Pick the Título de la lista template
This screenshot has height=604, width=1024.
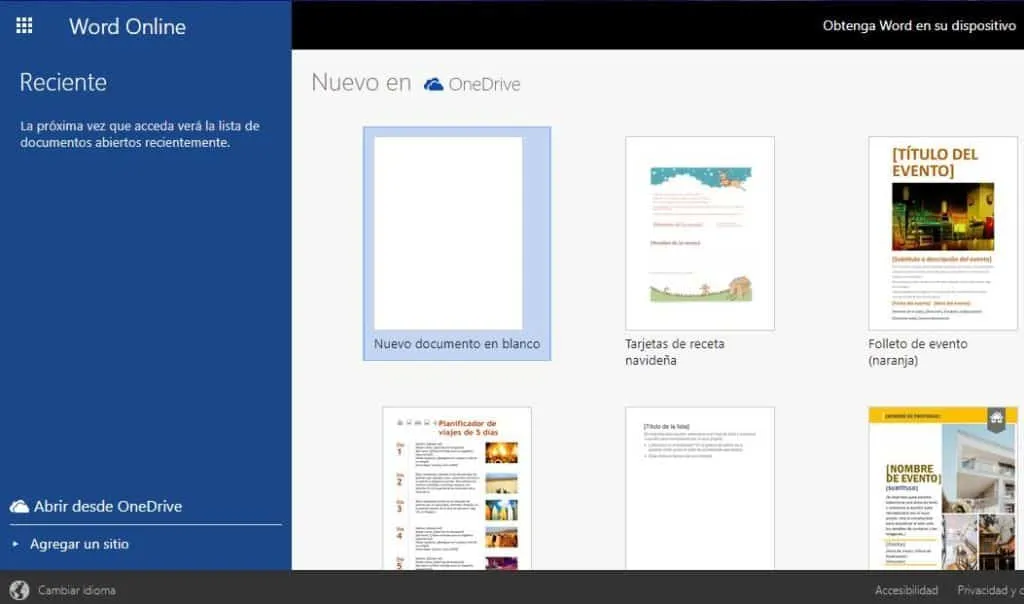click(x=700, y=488)
